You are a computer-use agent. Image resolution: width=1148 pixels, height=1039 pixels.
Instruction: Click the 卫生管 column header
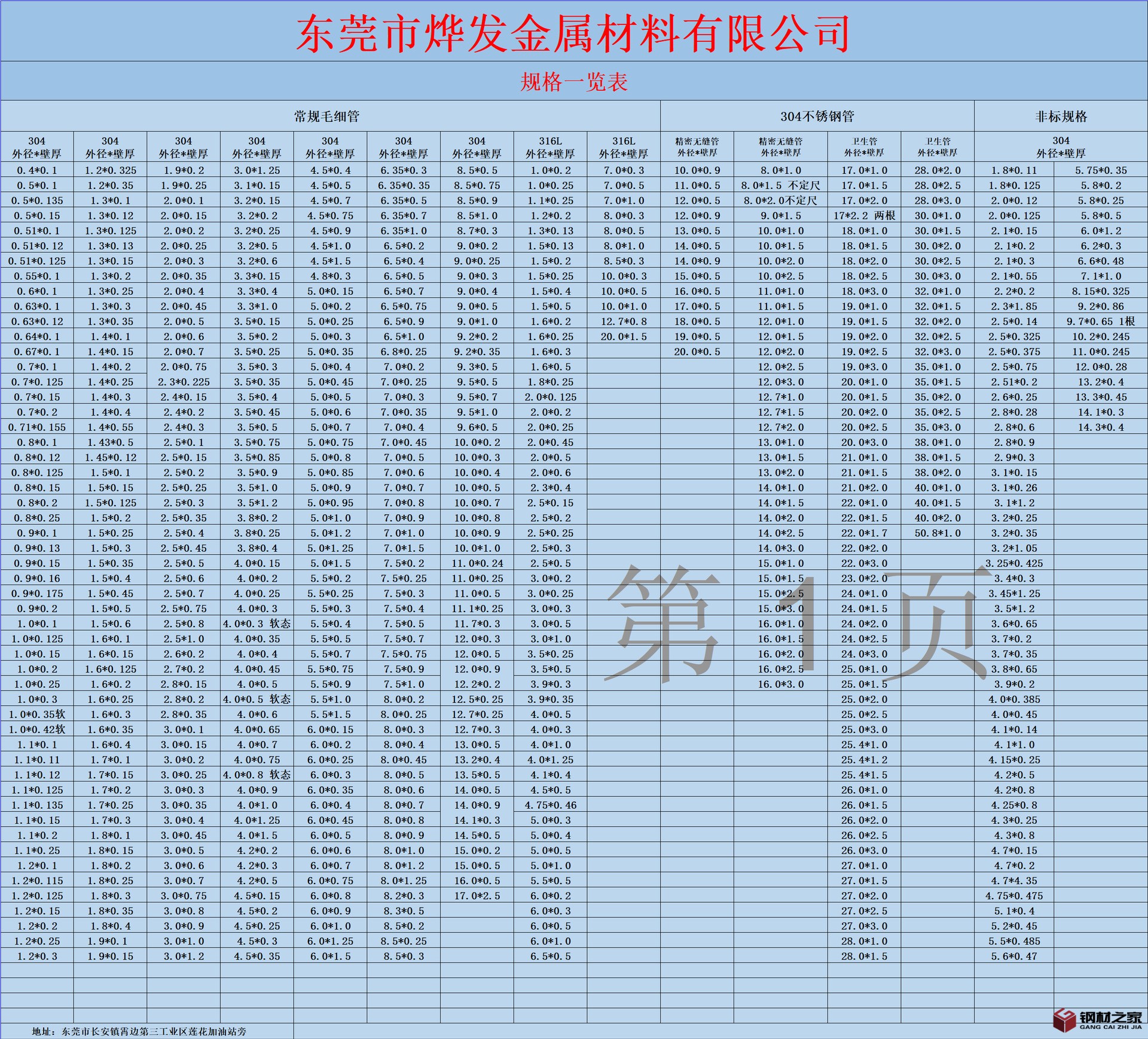click(x=865, y=146)
